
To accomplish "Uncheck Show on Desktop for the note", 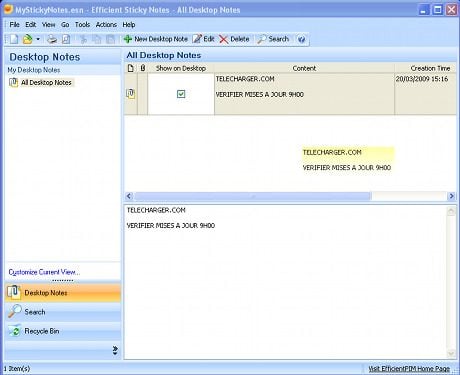I will tap(181, 94).
